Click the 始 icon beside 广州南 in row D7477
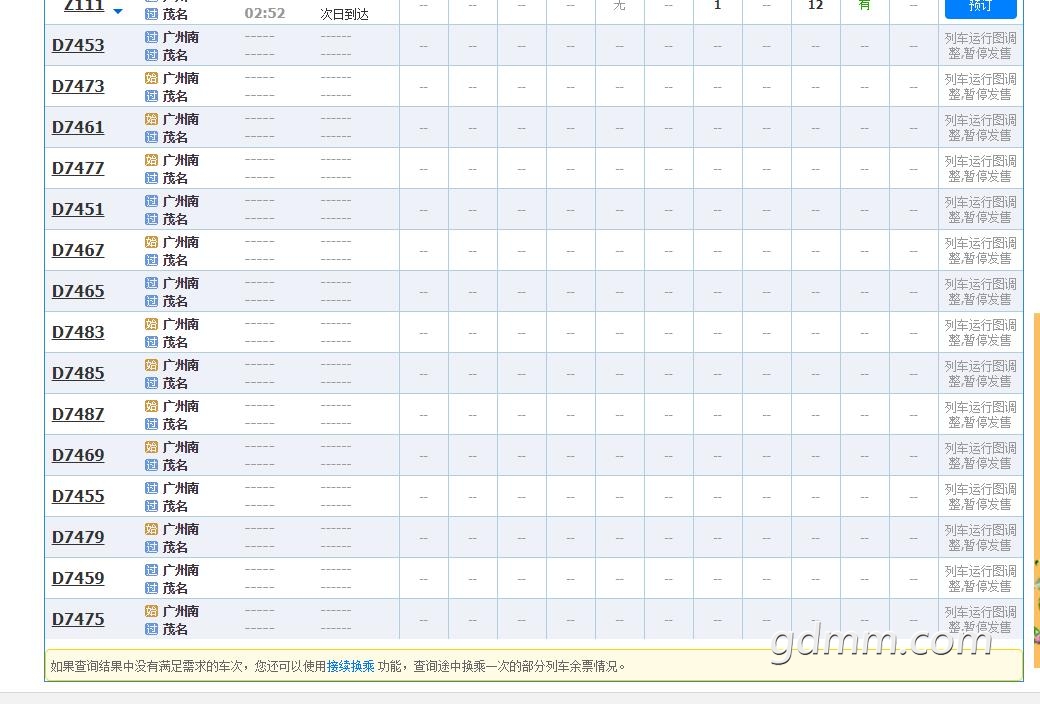The height and width of the screenshot is (704, 1040). point(151,161)
